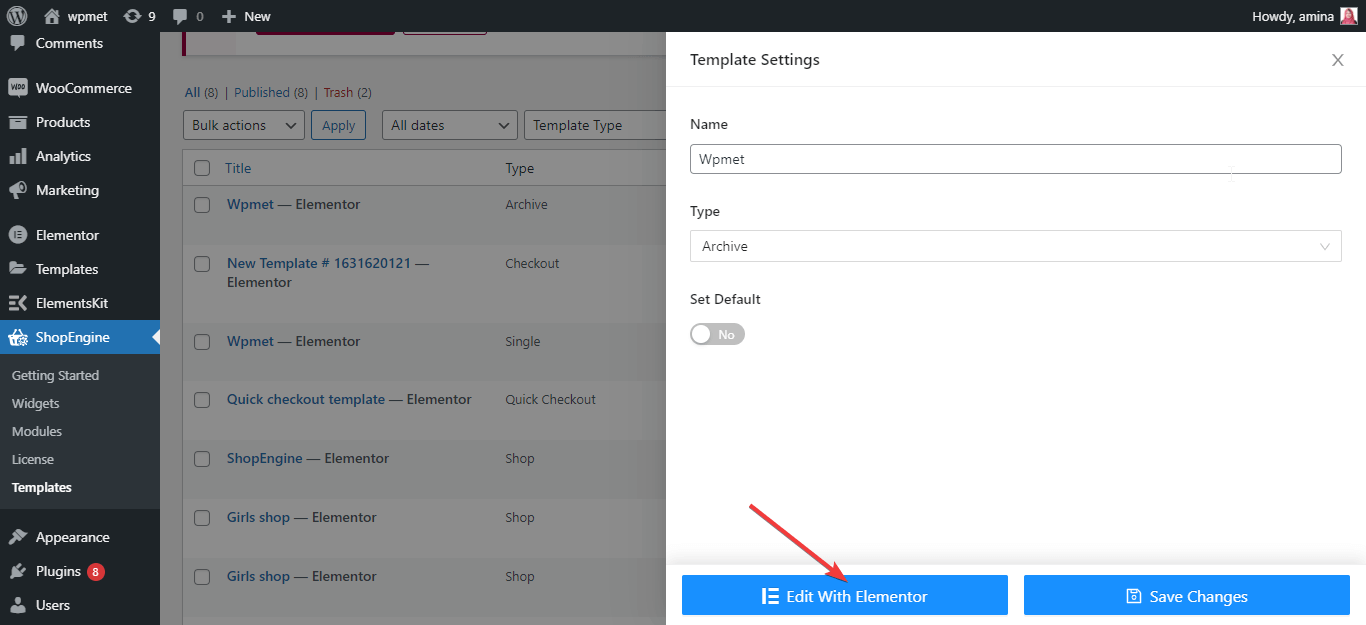Viewport: 1366px width, 625px height.
Task: Click the WooCommerce sidebar icon
Action: [18, 88]
